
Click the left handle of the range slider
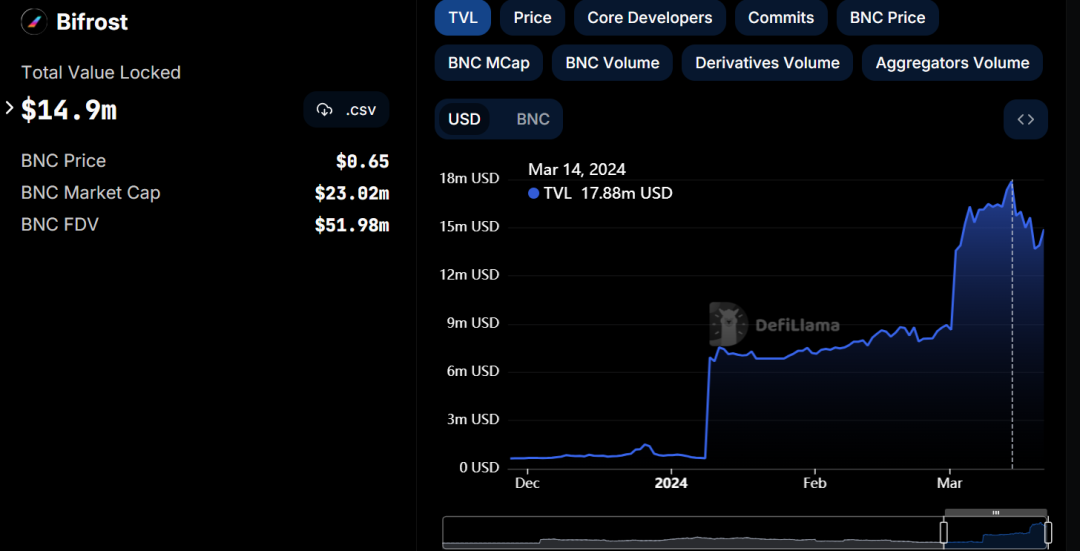pos(944,532)
